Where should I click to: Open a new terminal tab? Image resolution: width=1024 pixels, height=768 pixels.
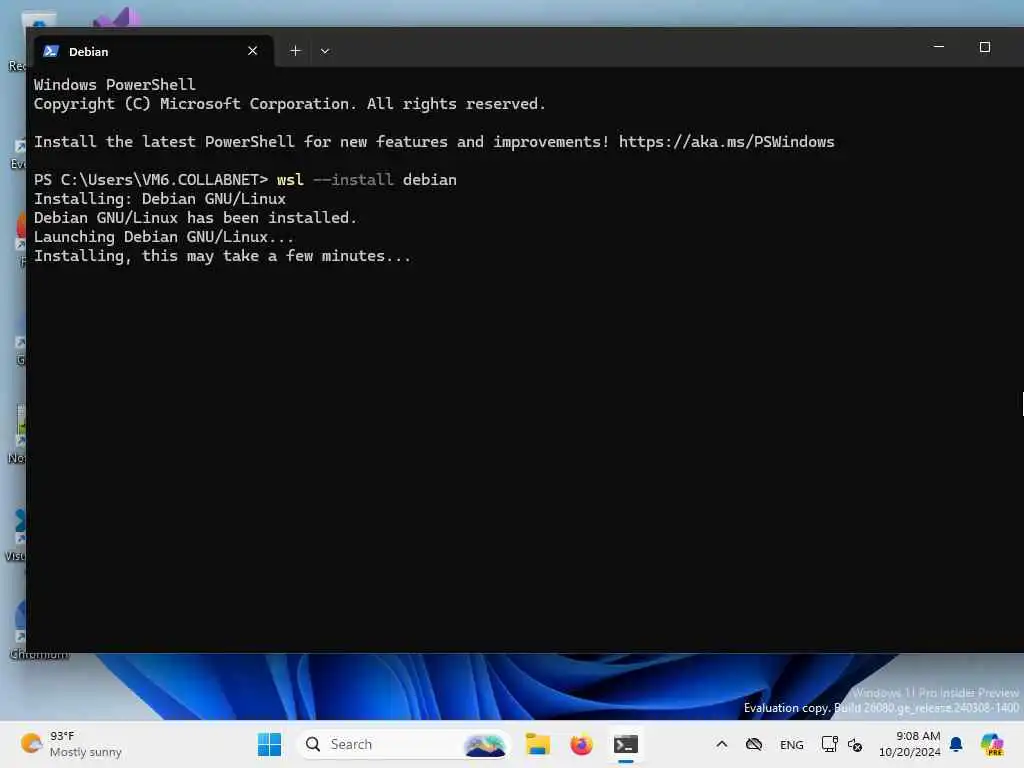pos(295,51)
